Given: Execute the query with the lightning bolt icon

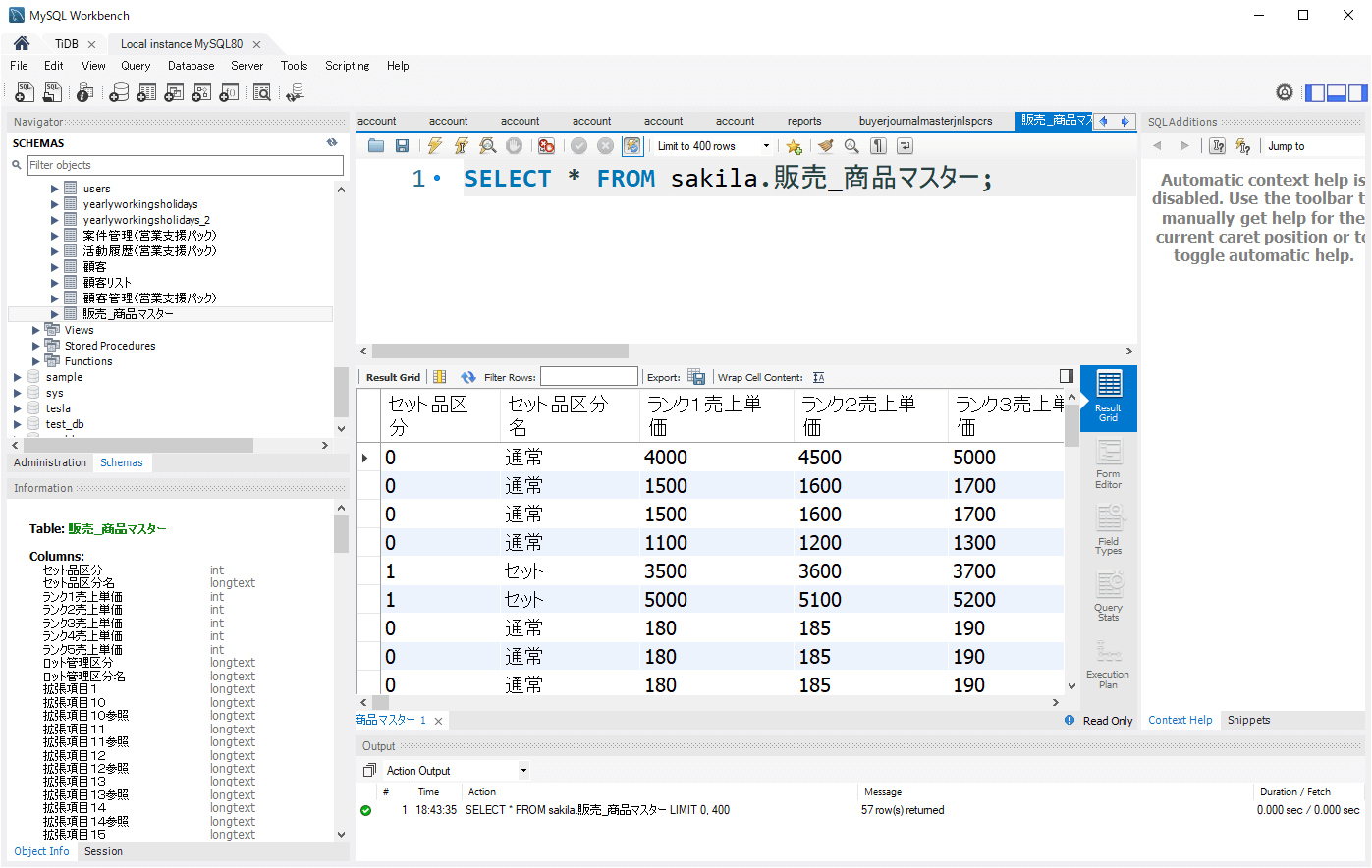Looking at the screenshot, I should [x=434, y=146].
